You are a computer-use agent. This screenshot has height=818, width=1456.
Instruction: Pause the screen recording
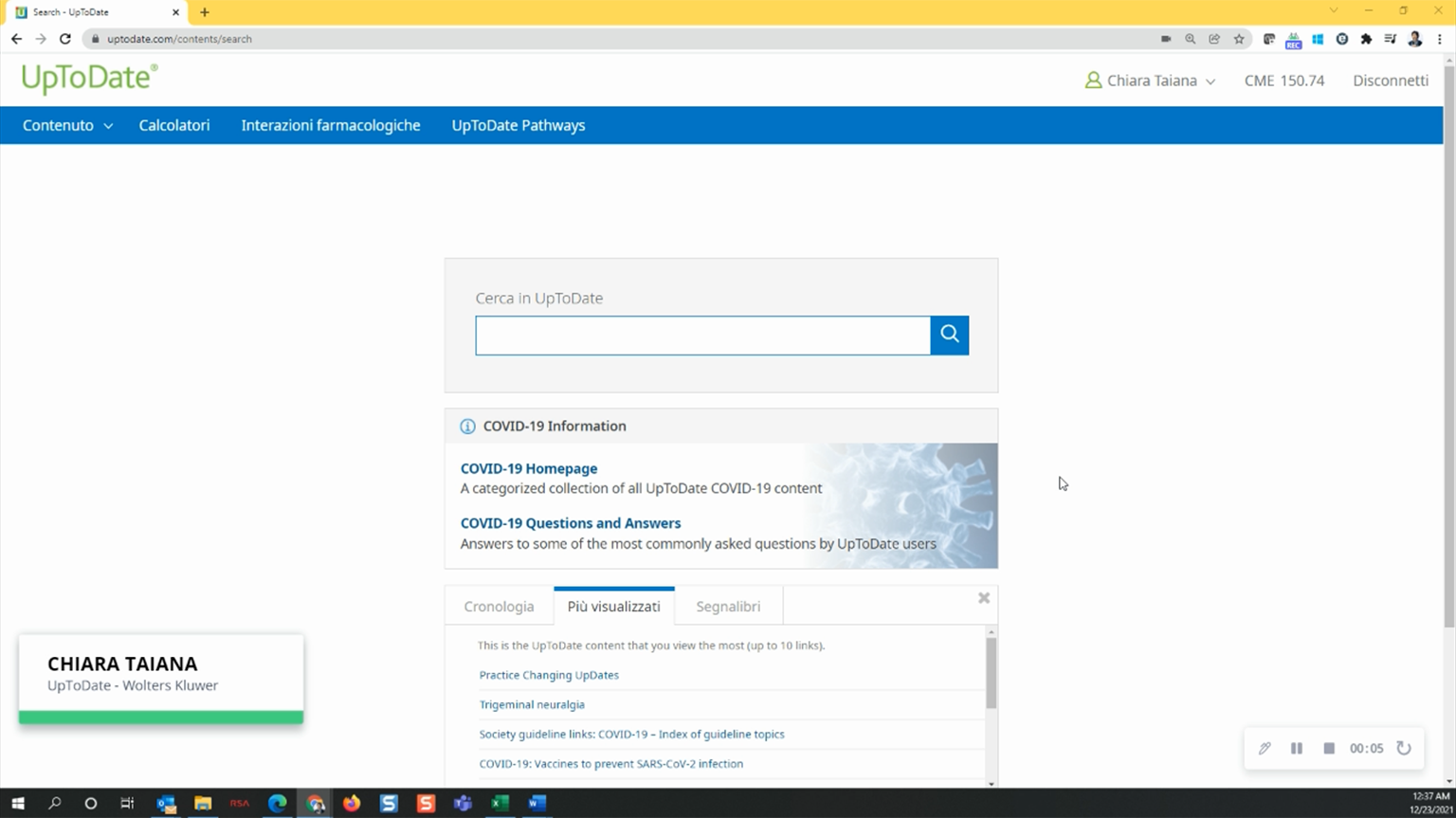pyautogui.click(x=1296, y=749)
